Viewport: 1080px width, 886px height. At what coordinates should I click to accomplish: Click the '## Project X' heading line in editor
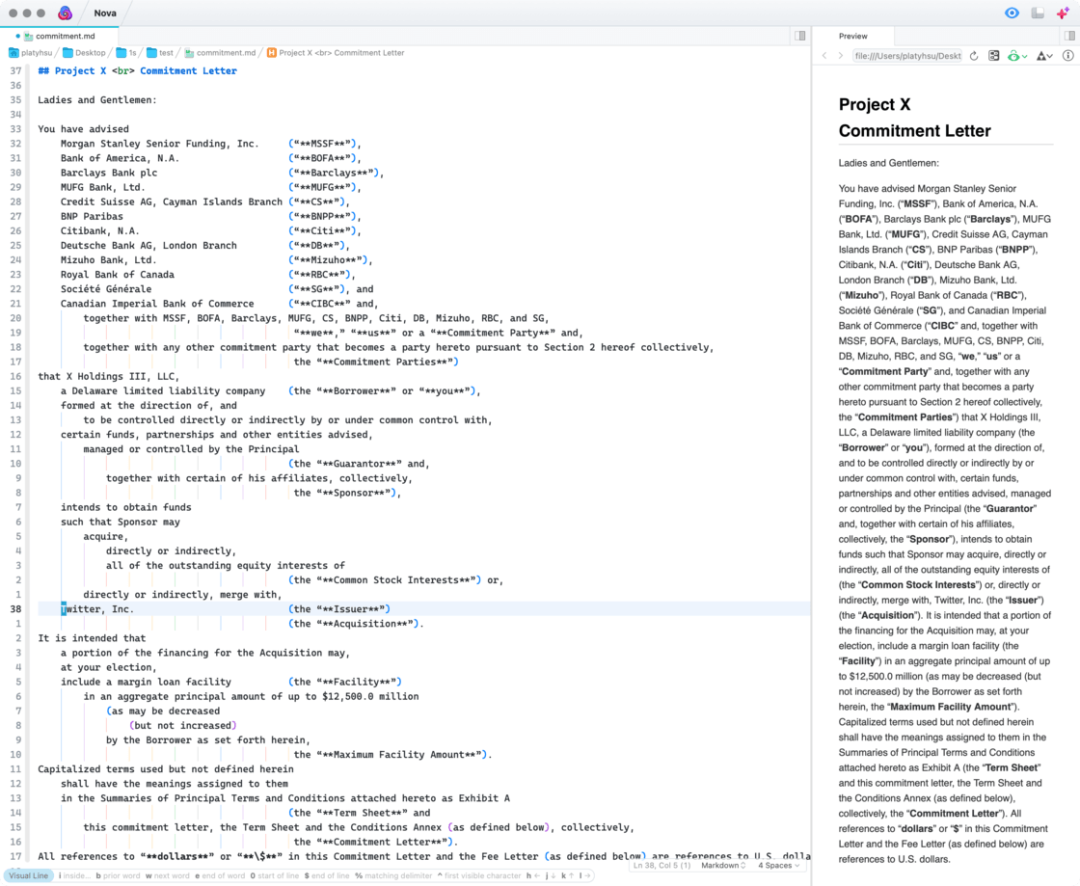pos(137,71)
